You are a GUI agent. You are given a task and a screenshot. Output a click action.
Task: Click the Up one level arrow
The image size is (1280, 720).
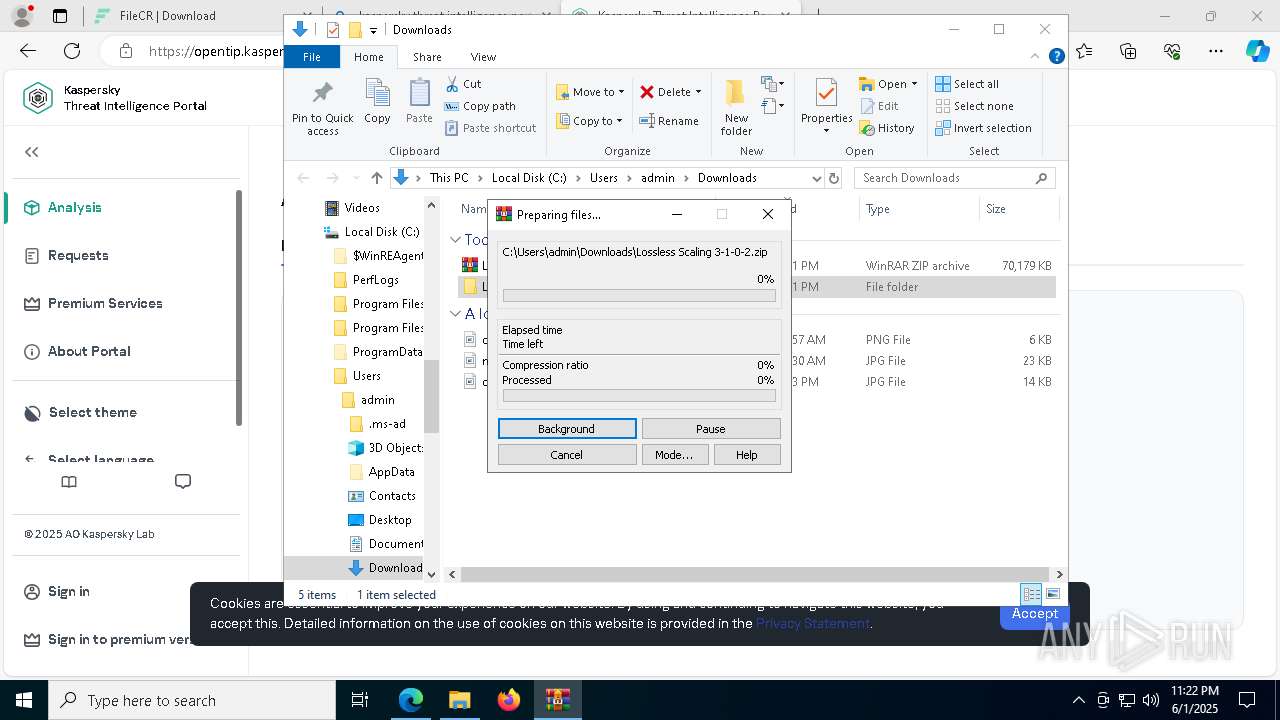(x=376, y=178)
